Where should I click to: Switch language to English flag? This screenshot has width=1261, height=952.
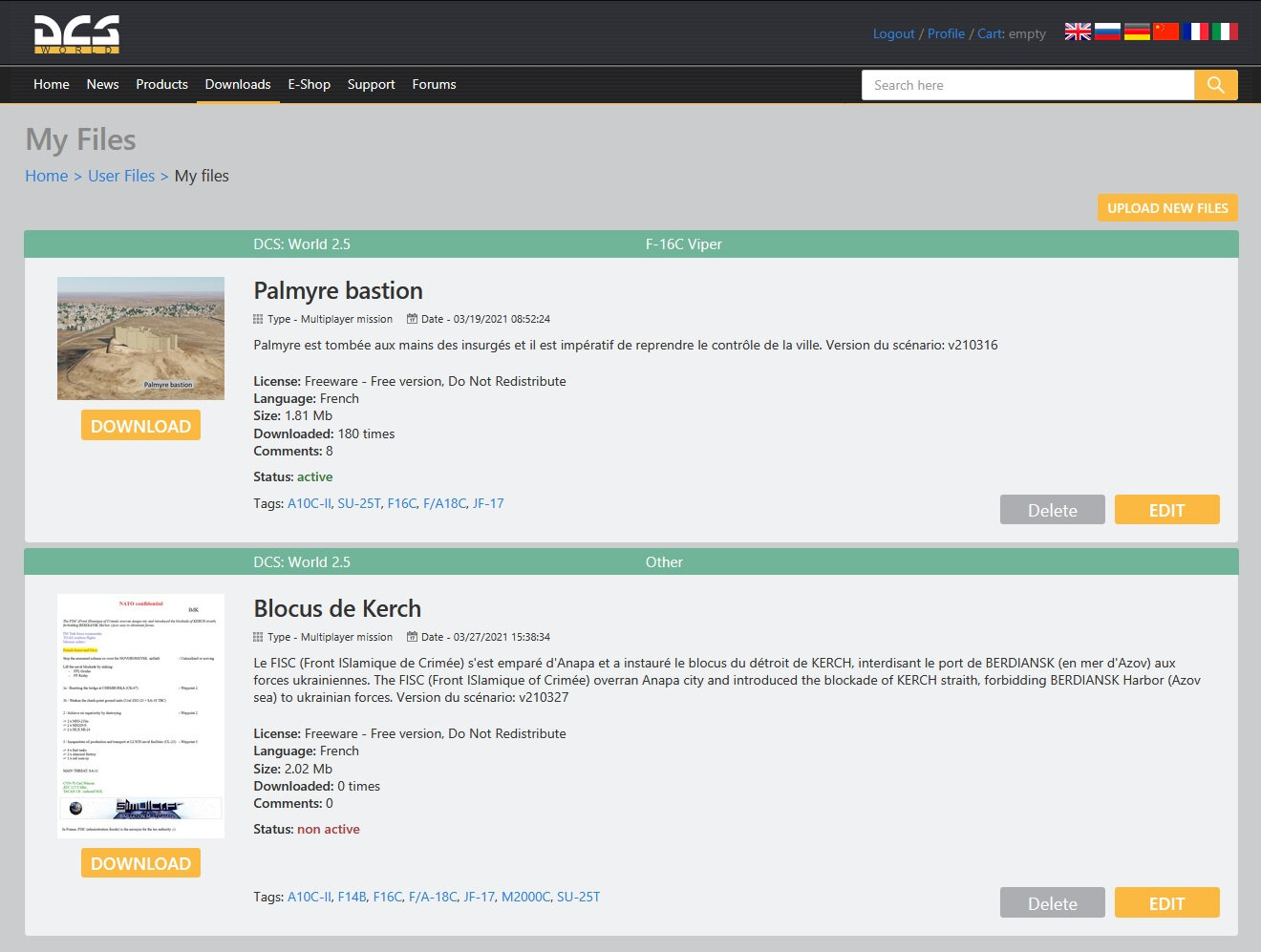tap(1078, 32)
